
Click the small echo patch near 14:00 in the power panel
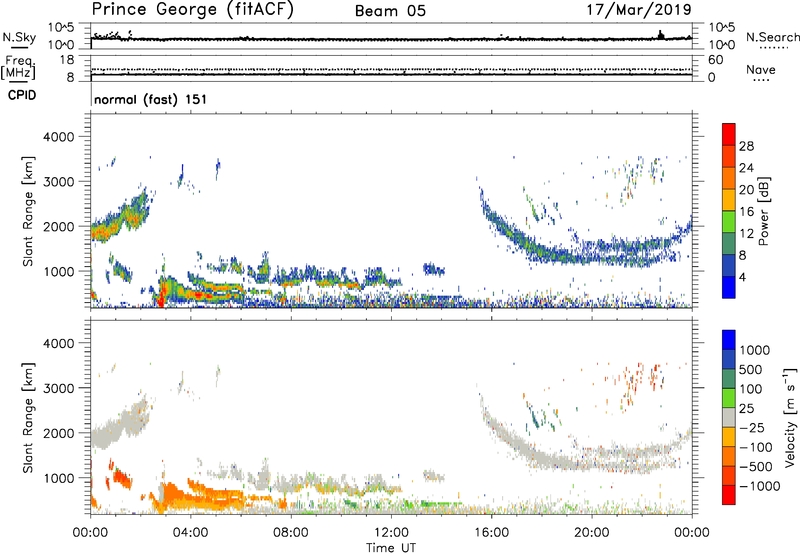(x=434, y=269)
